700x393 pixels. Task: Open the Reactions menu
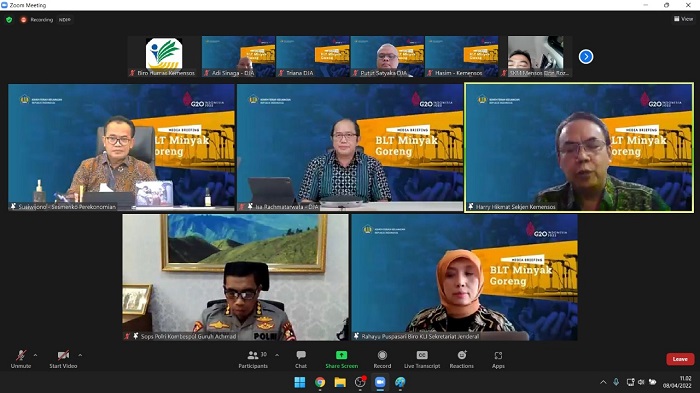click(x=462, y=359)
